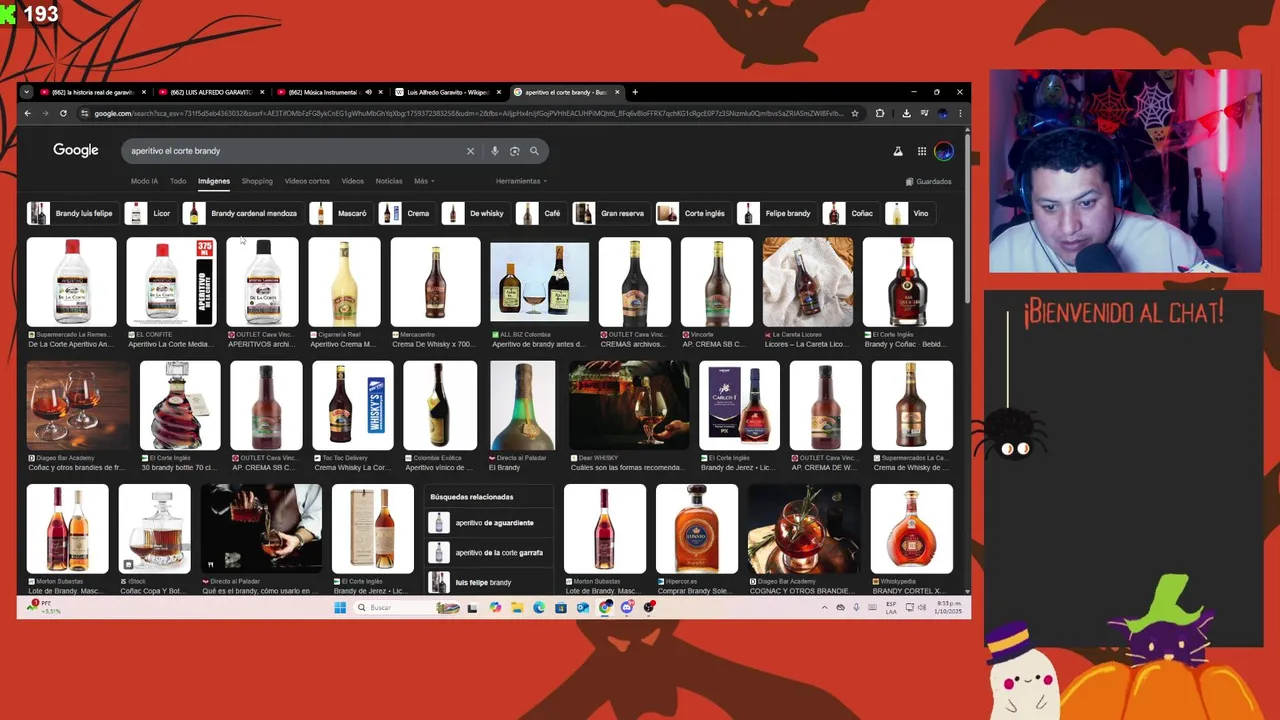The height and width of the screenshot is (720, 1280).
Task: Select the 'Corte inglés' filter chip
Action: point(692,213)
